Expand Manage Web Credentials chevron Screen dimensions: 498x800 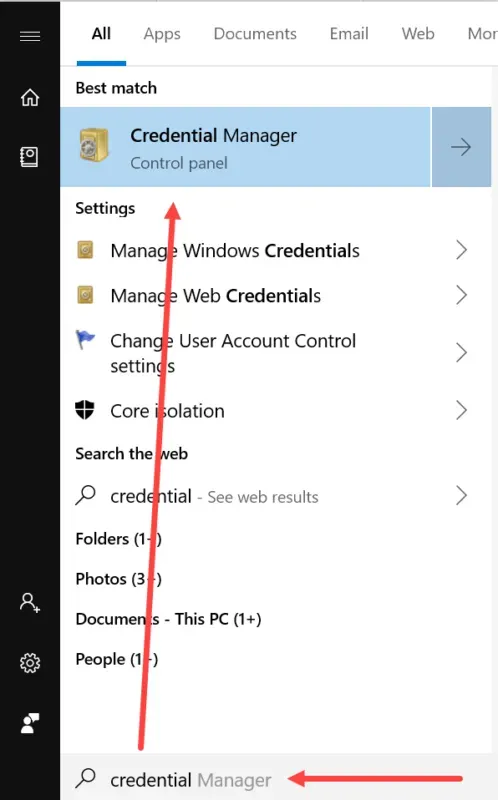click(461, 295)
